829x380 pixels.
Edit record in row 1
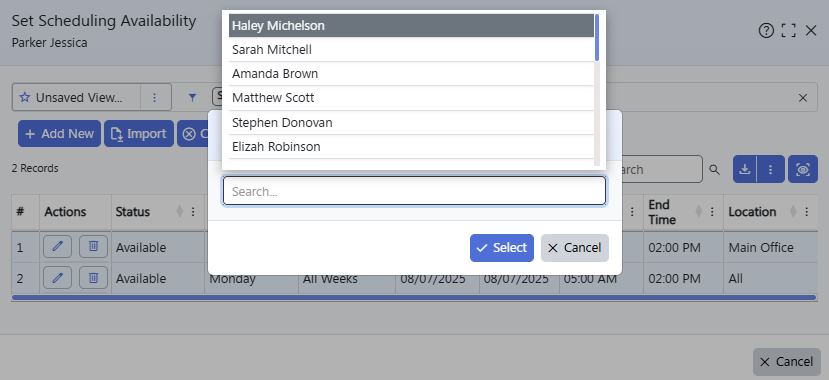[58, 247]
